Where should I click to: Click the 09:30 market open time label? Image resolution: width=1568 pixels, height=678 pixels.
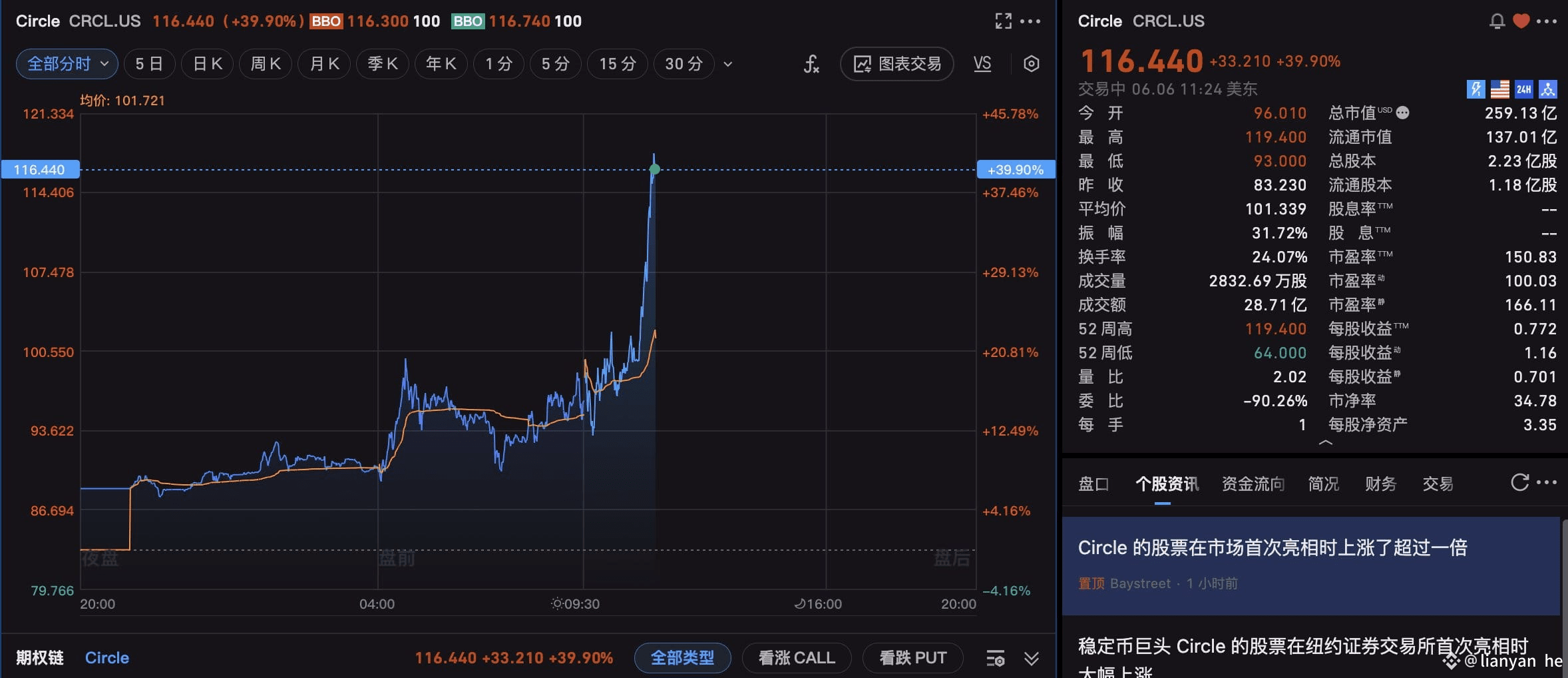point(576,604)
